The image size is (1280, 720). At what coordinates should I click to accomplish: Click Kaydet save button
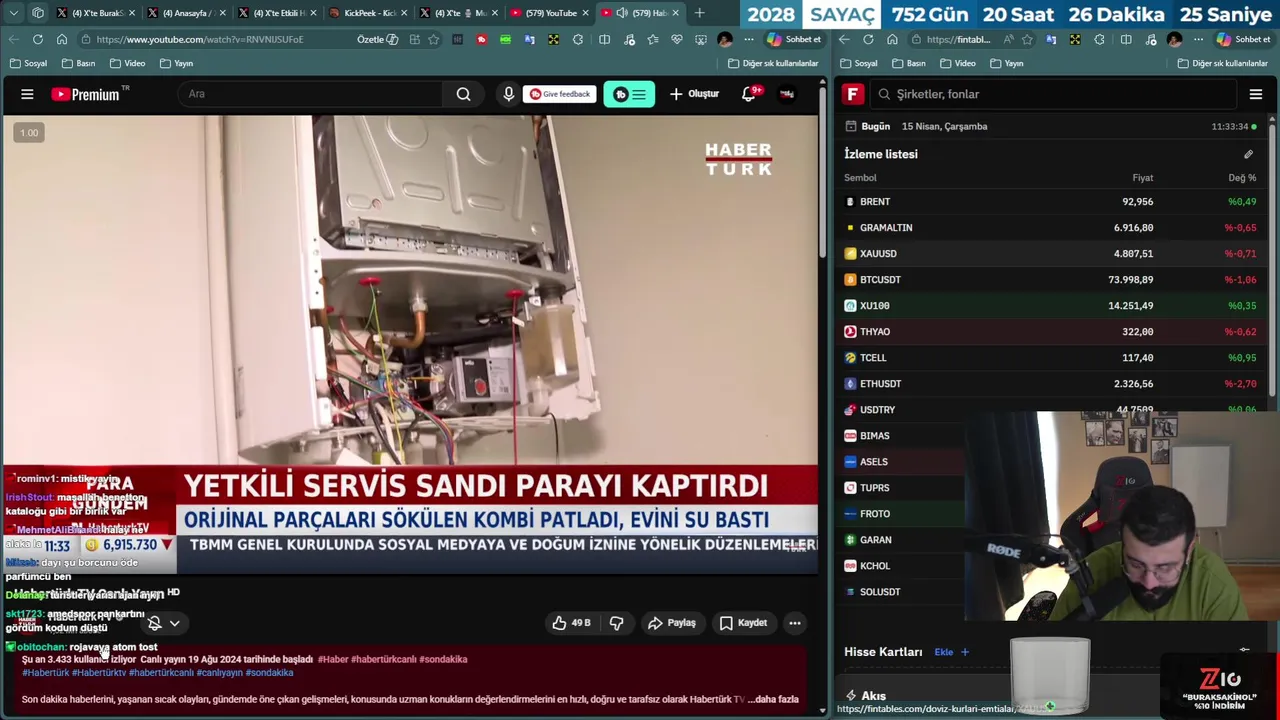point(743,623)
